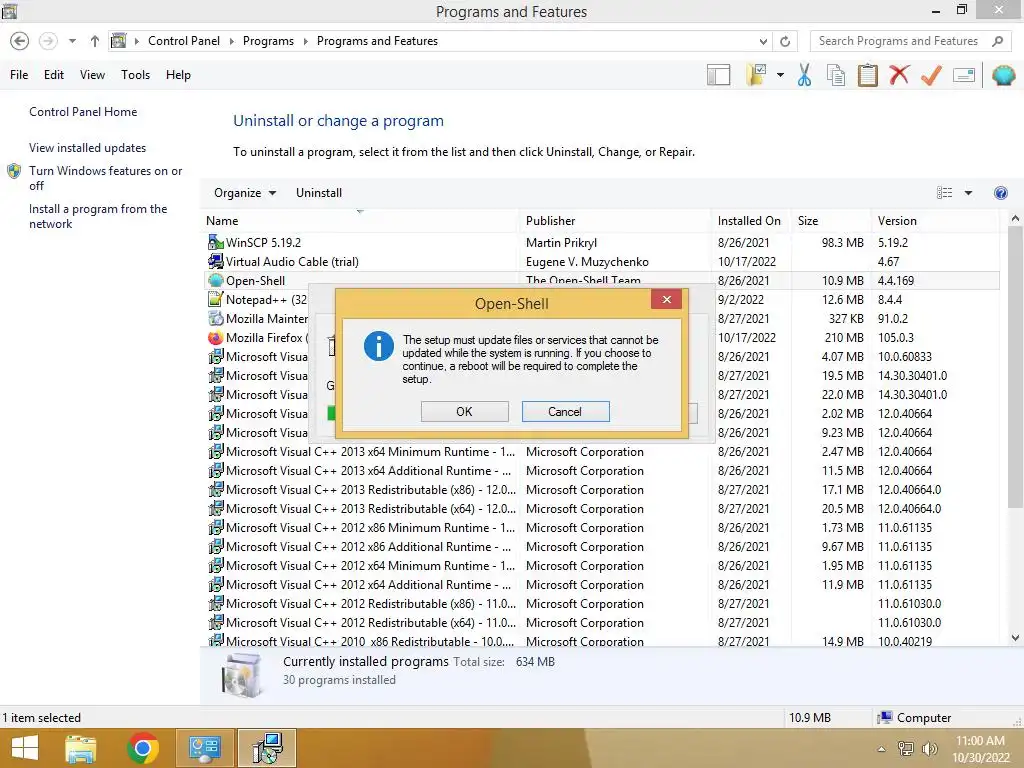Click the vertical scrollbar thumb
Viewport: 1024px width, 768px height.
[x=1015, y=367]
